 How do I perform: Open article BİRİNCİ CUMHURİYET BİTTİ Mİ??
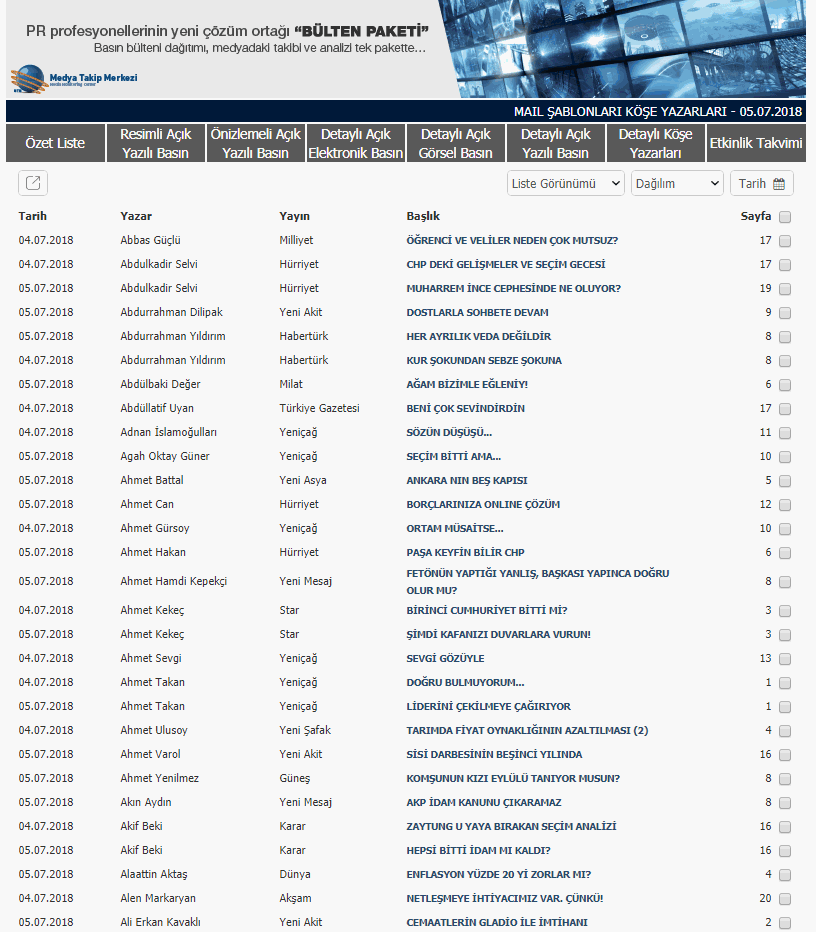[487, 610]
